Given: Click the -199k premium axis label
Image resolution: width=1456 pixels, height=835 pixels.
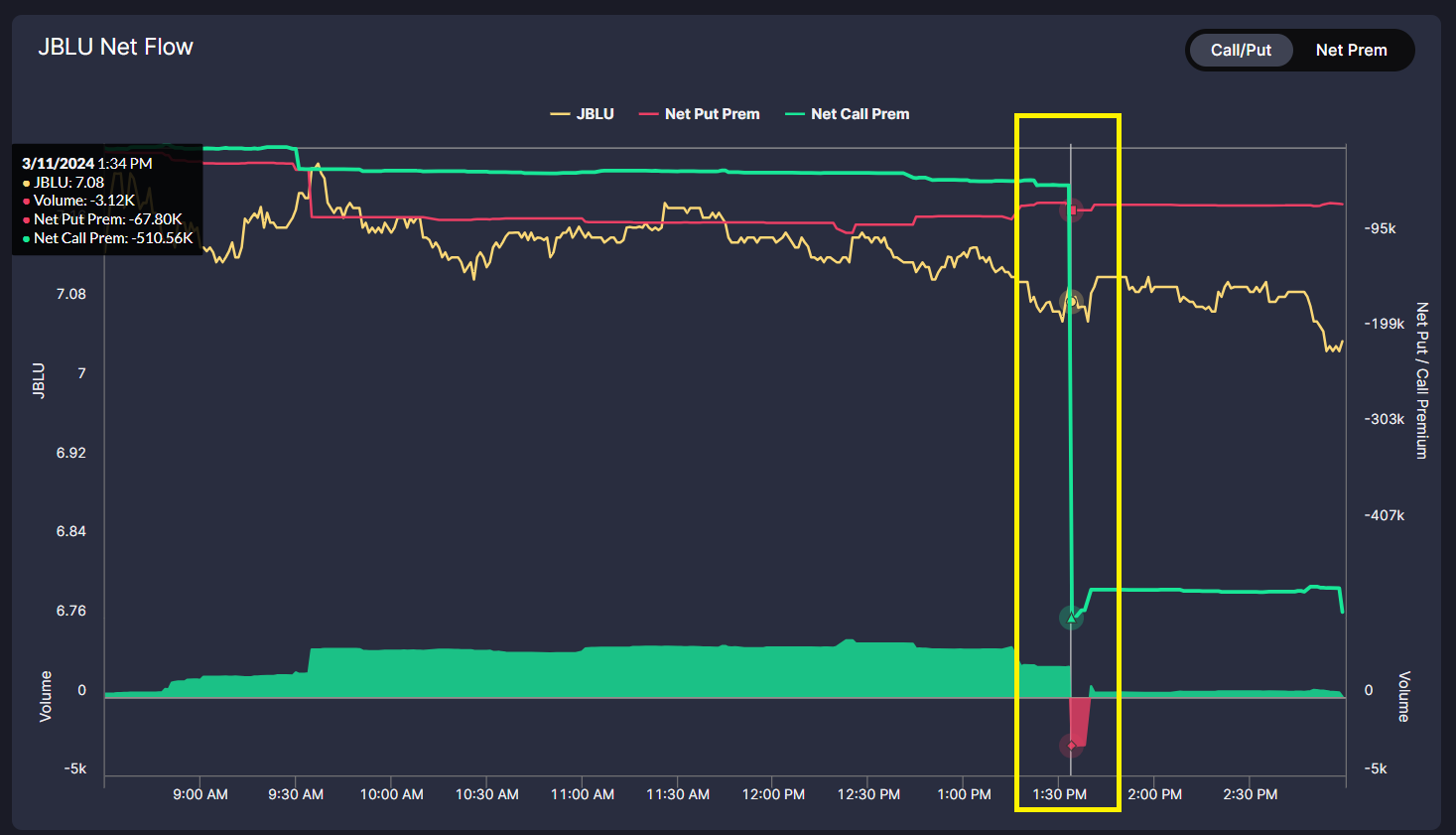Looking at the screenshot, I should pos(1384,324).
